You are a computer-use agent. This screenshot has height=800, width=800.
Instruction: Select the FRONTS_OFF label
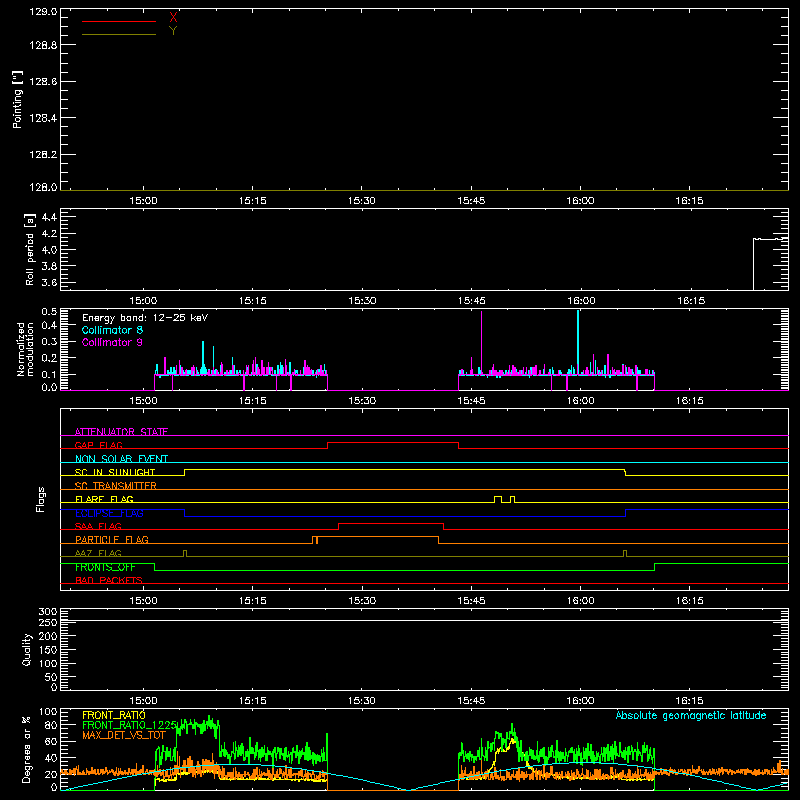point(105,567)
